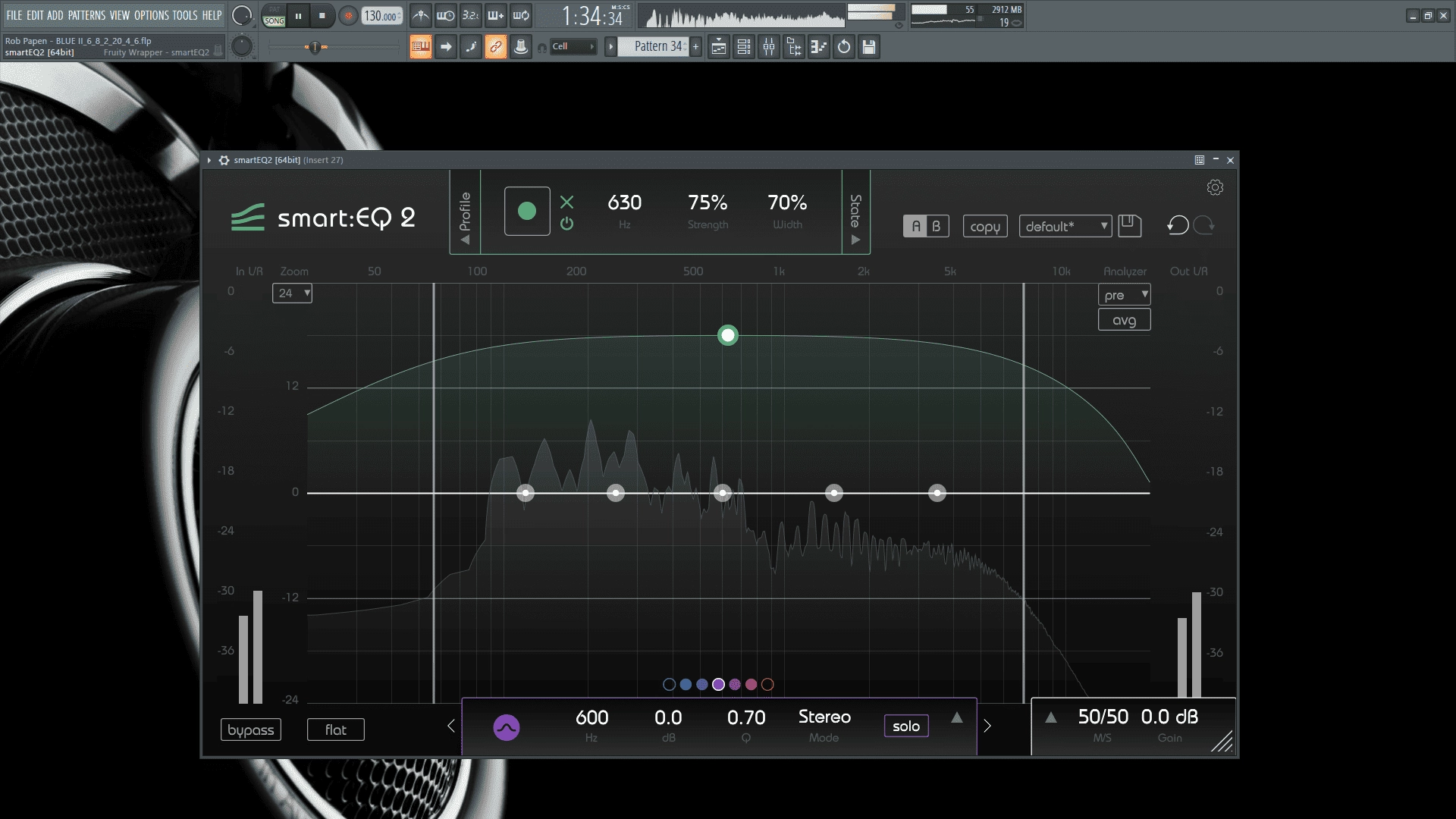
Task: Click the stamp tool icon in toolbar
Action: (521, 47)
